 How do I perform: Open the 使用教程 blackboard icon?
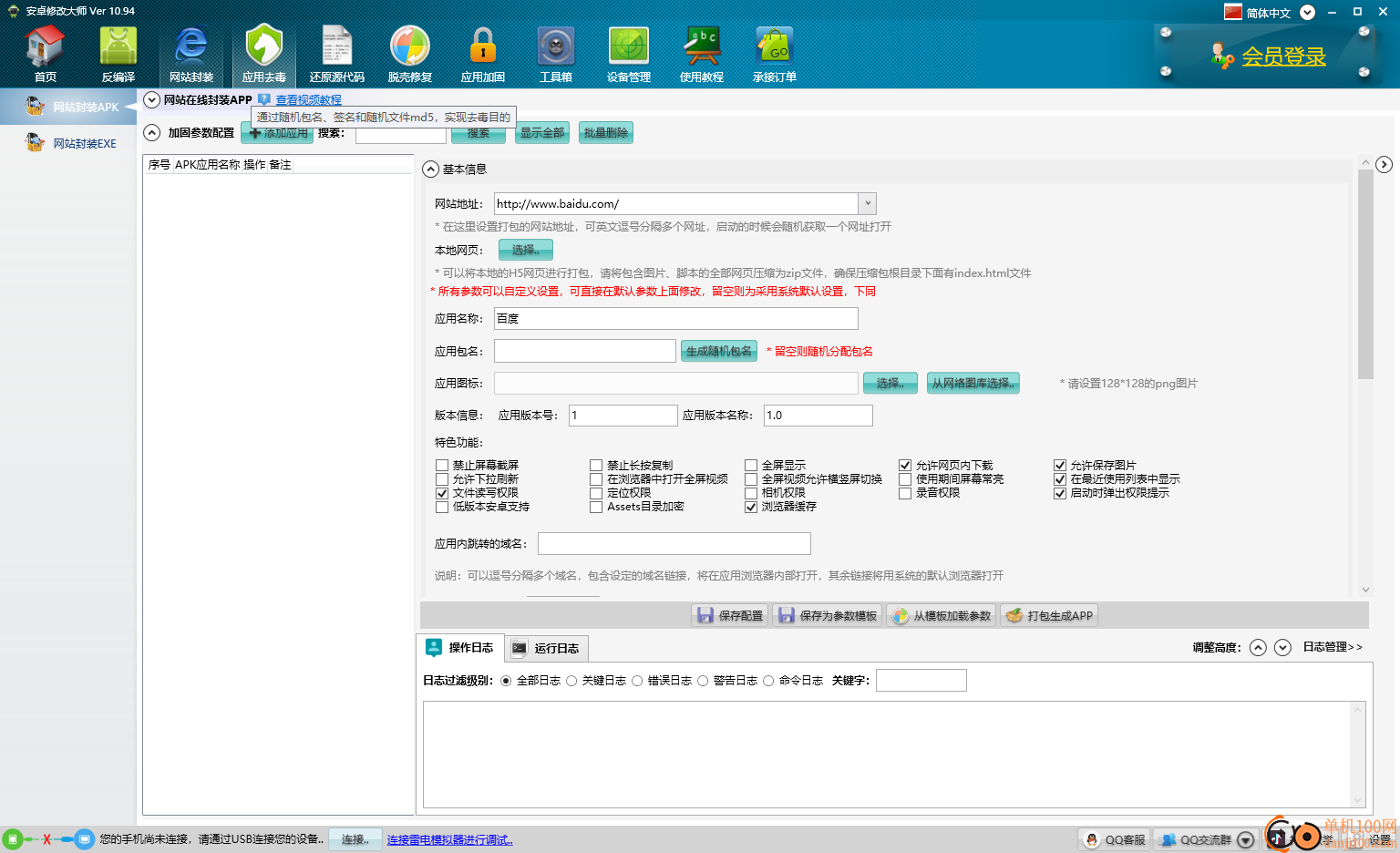click(702, 55)
